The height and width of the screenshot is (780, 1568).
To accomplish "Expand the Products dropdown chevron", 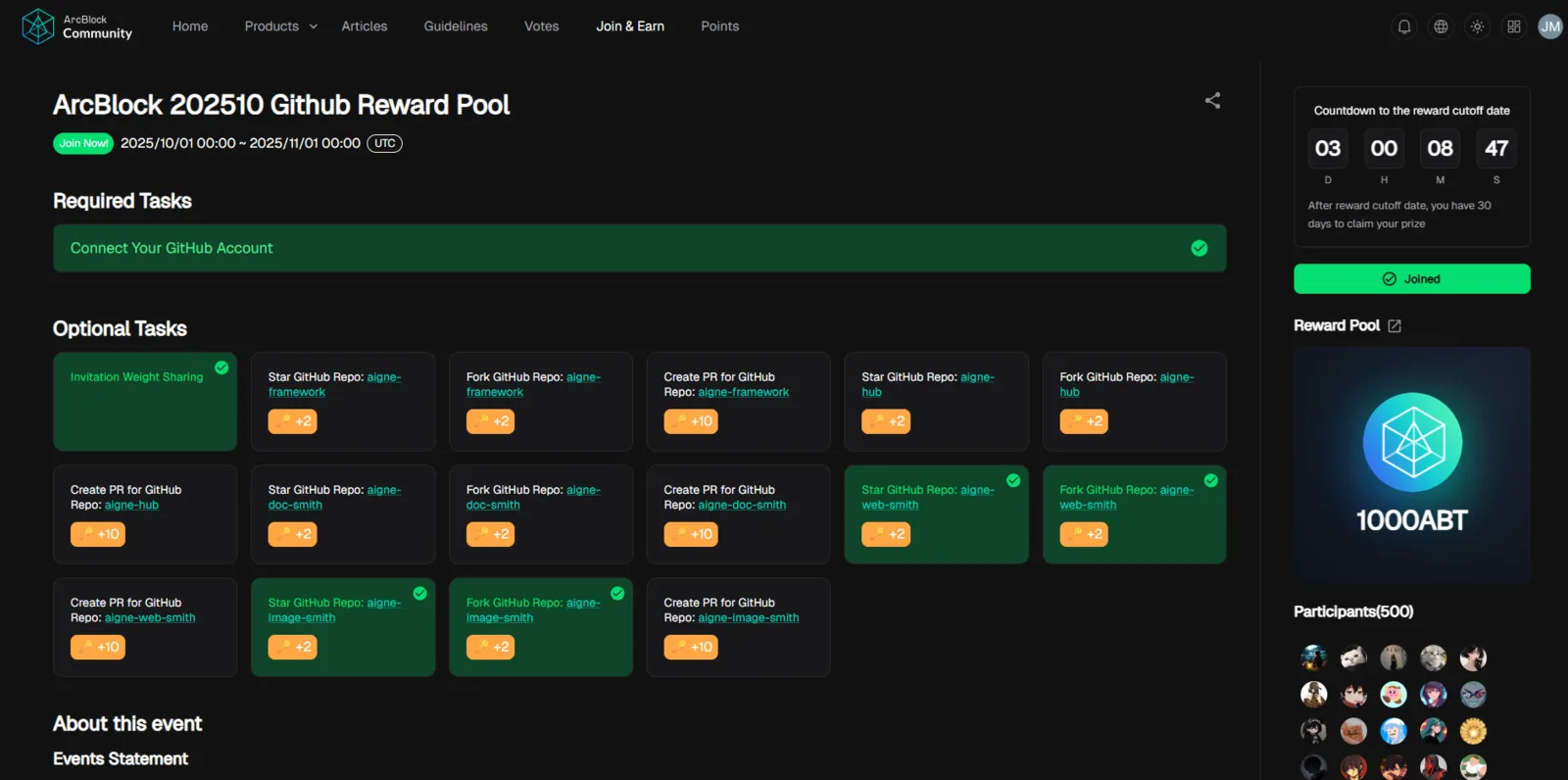I will tap(314, 26).
